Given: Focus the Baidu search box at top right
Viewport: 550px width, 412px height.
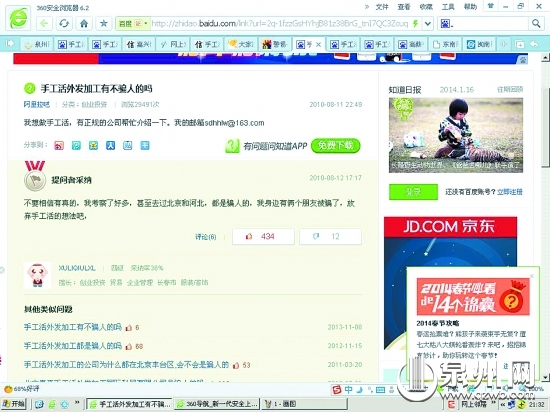Looking at the screenshot, I should coord(489,23).
